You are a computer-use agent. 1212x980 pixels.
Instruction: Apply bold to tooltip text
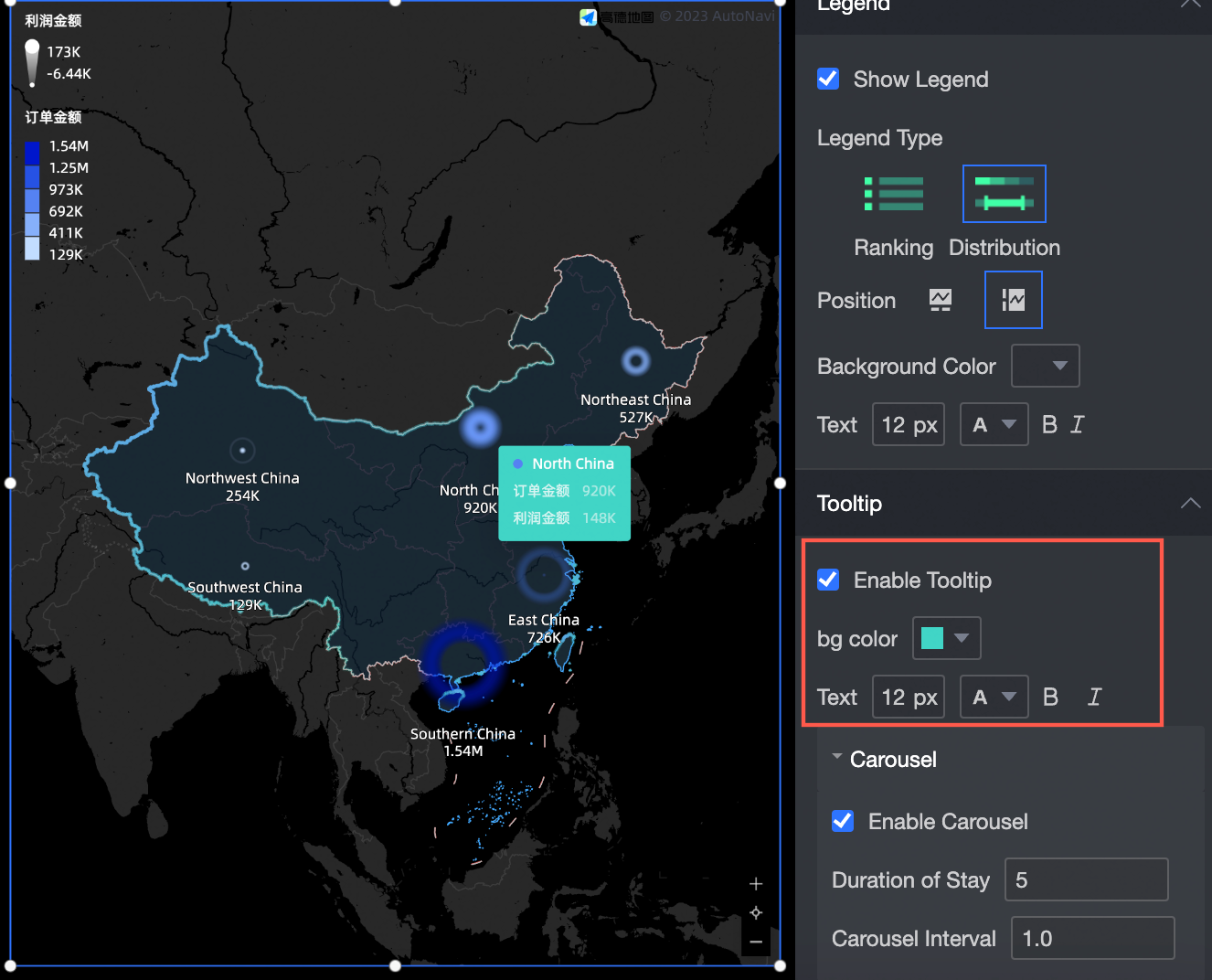(x=1050, y=696)
